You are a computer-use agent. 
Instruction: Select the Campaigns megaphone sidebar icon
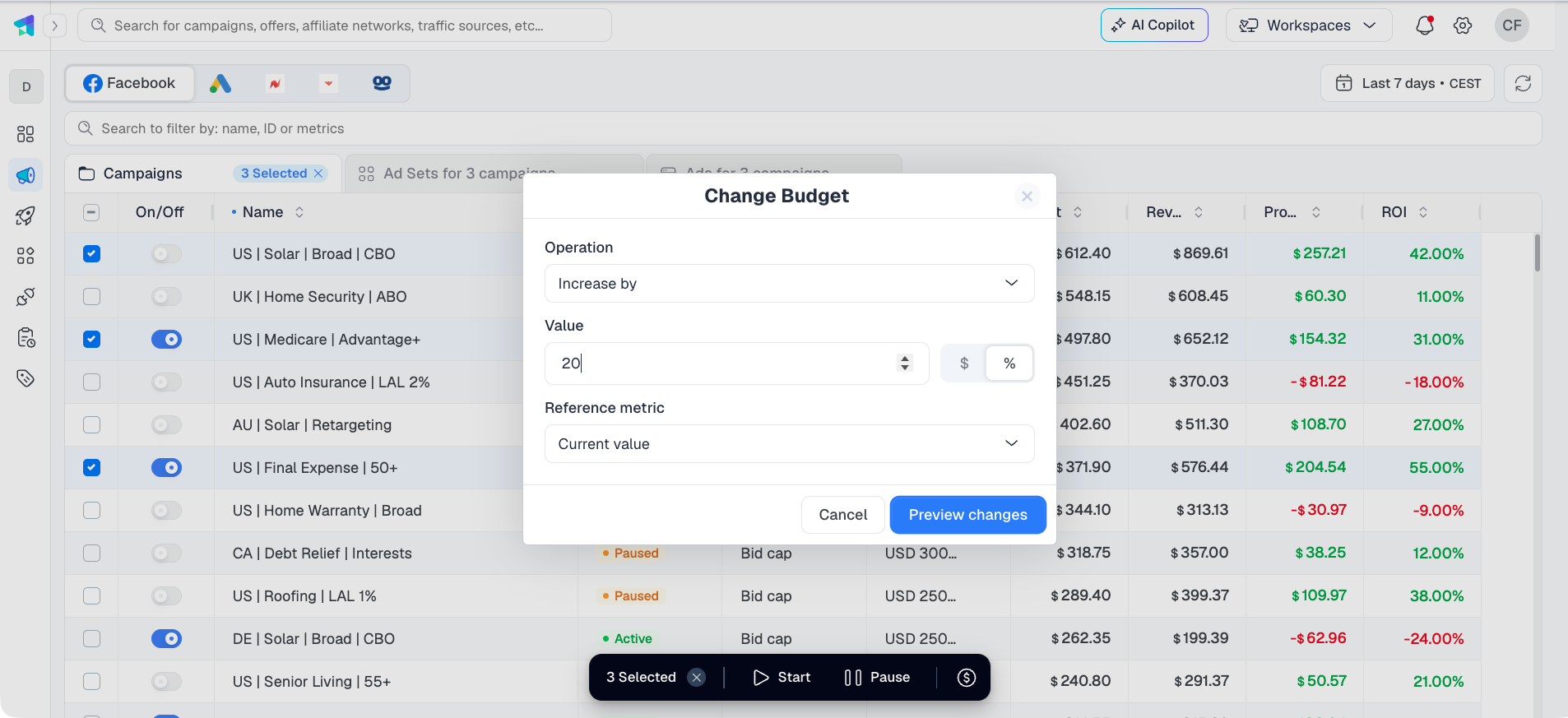[x=26, y=175]
